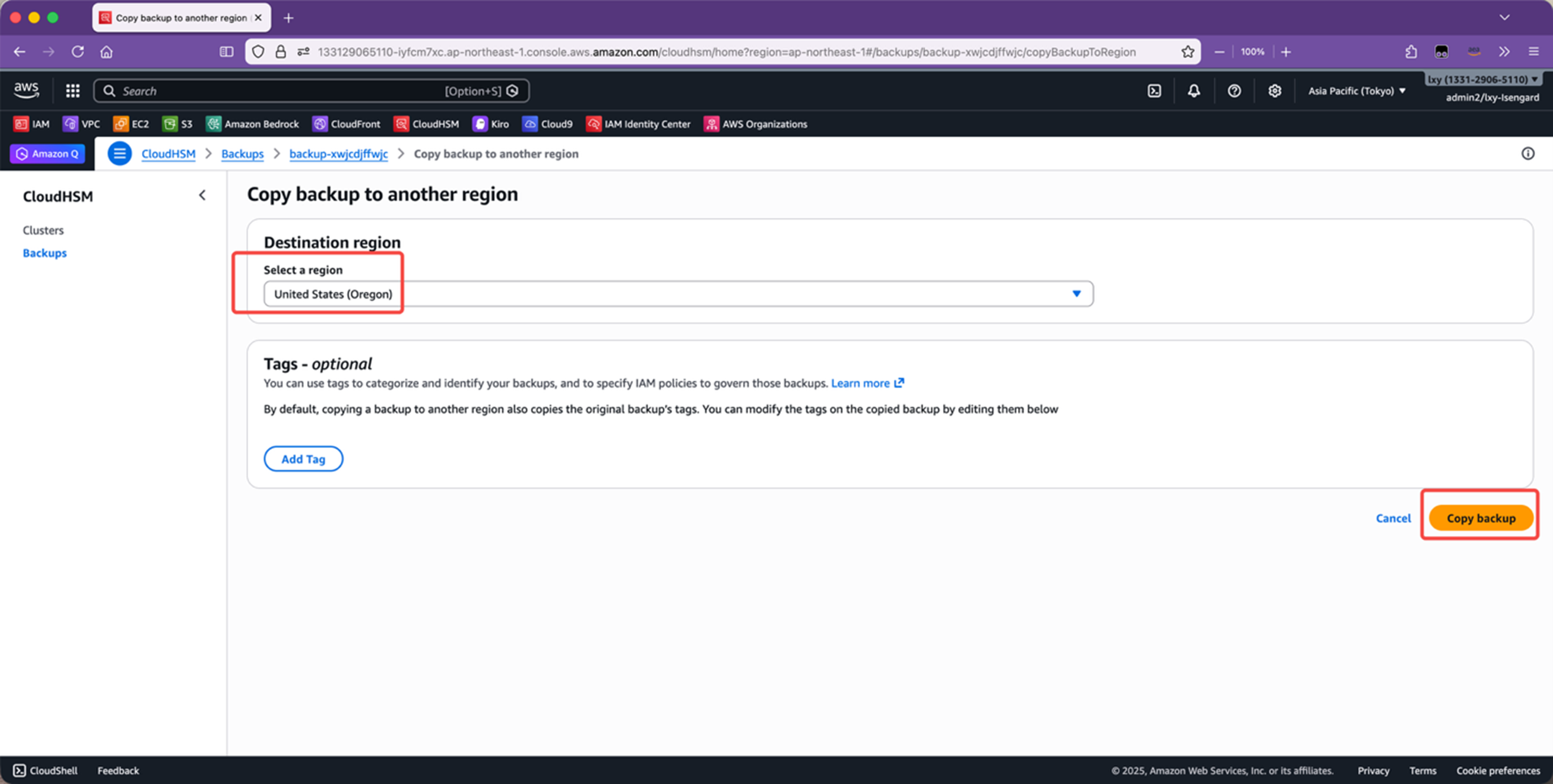Bookmark the page with the star icon
The height and width of the screenshot is (784, 1553).
pos(1188,52)
